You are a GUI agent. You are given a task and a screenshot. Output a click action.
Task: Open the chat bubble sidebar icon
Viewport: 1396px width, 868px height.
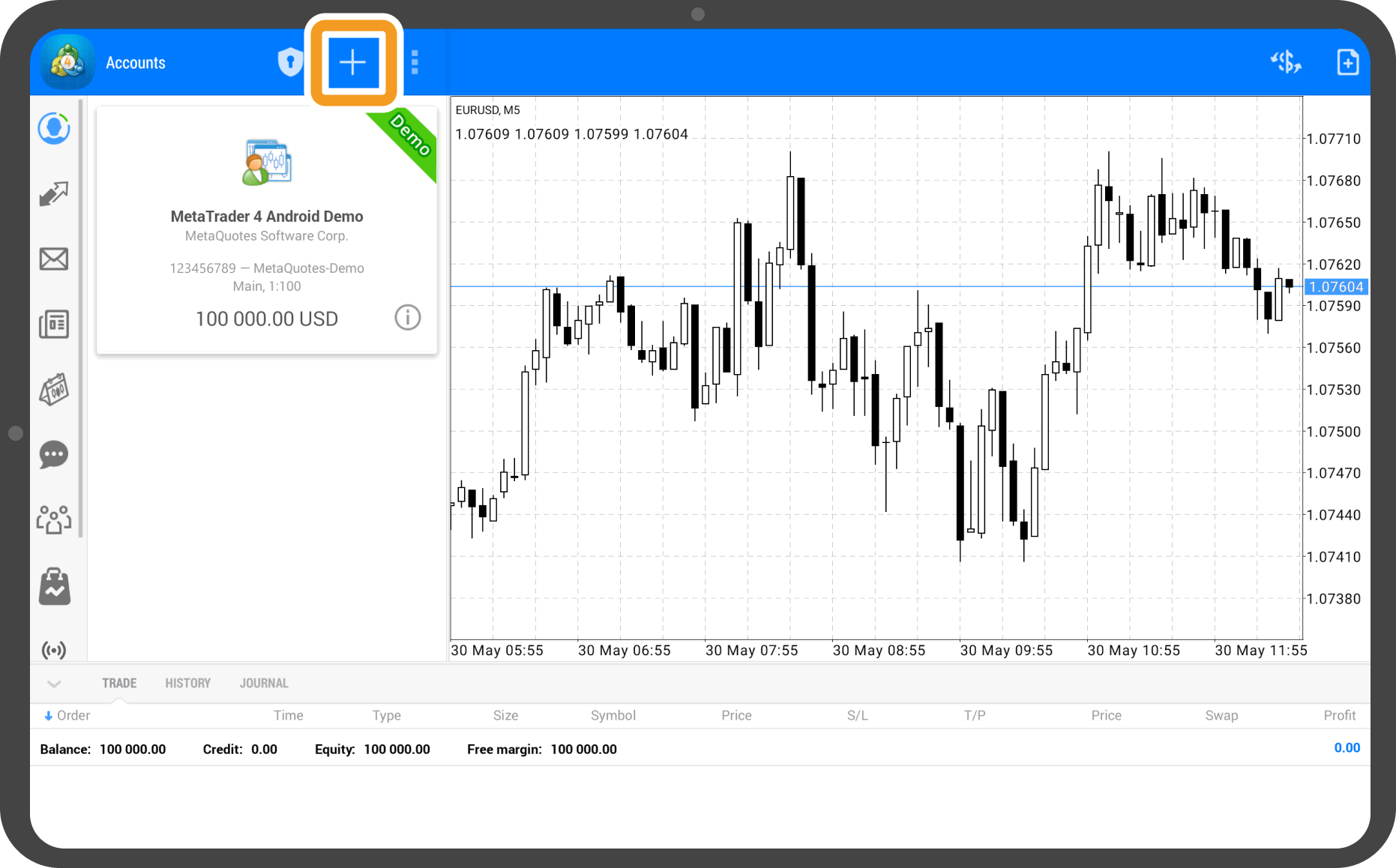tap(54, 454)
